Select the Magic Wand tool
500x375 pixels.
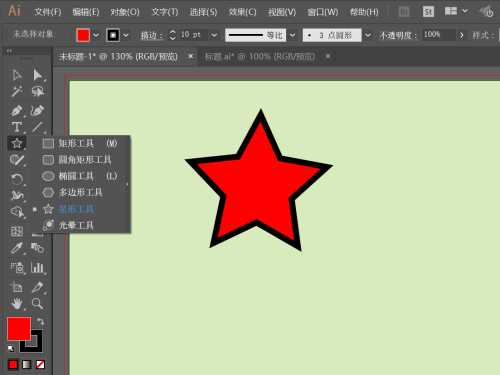(17, 91)
